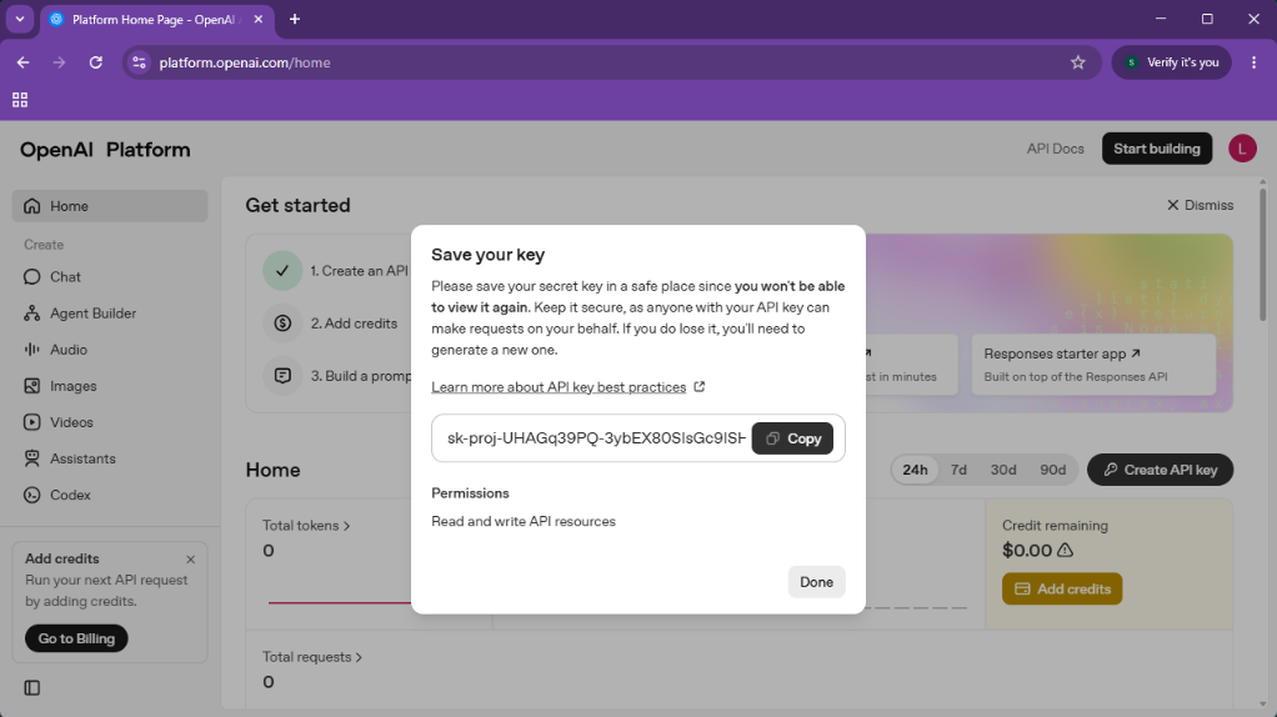The image size is (1277, 717).
Task: Dismiss the Get started panel
Action: [1200, 205]
